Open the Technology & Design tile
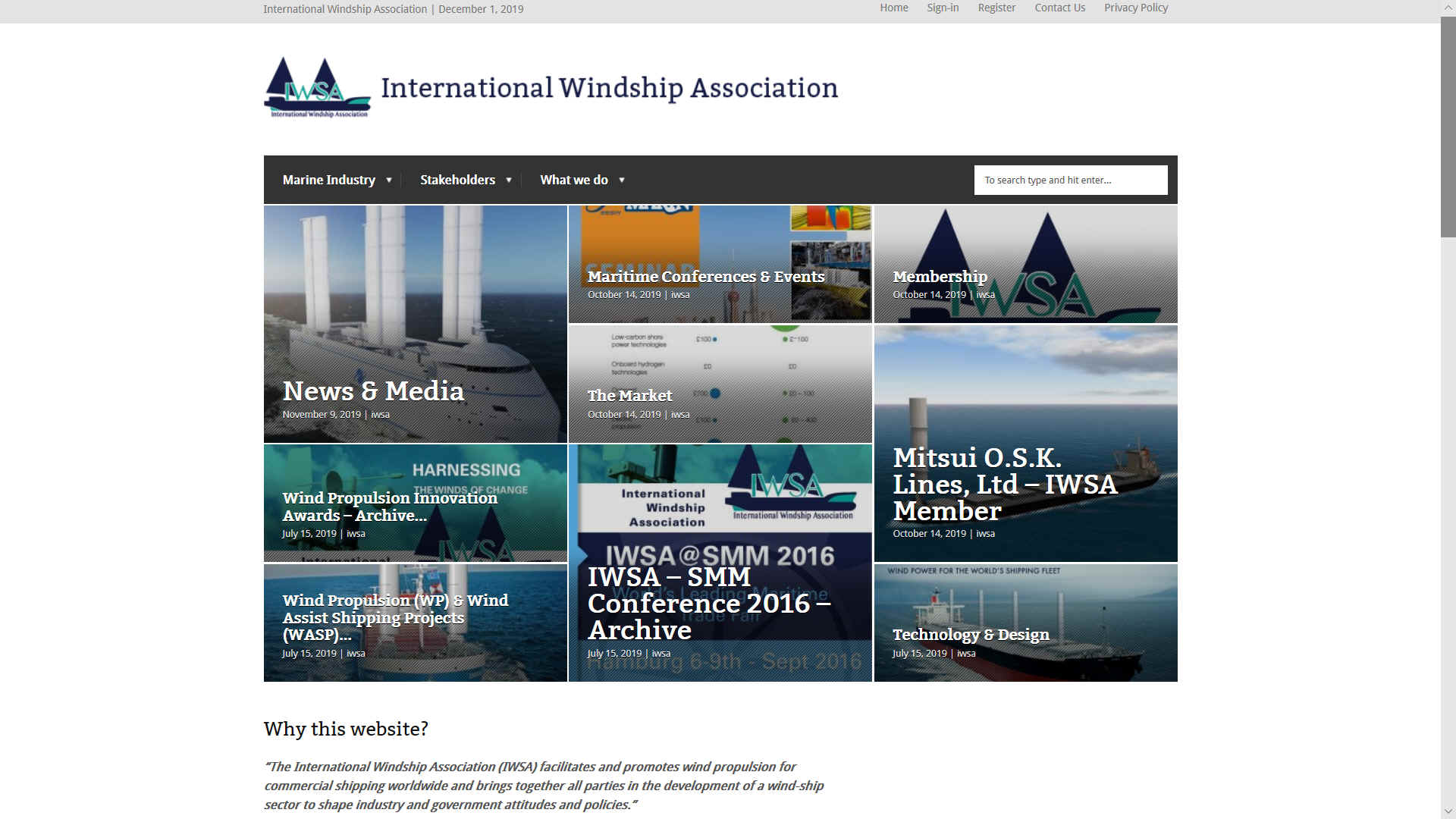The height and width of the screenshot is (819, 1456). click(x=1025, y=623)
